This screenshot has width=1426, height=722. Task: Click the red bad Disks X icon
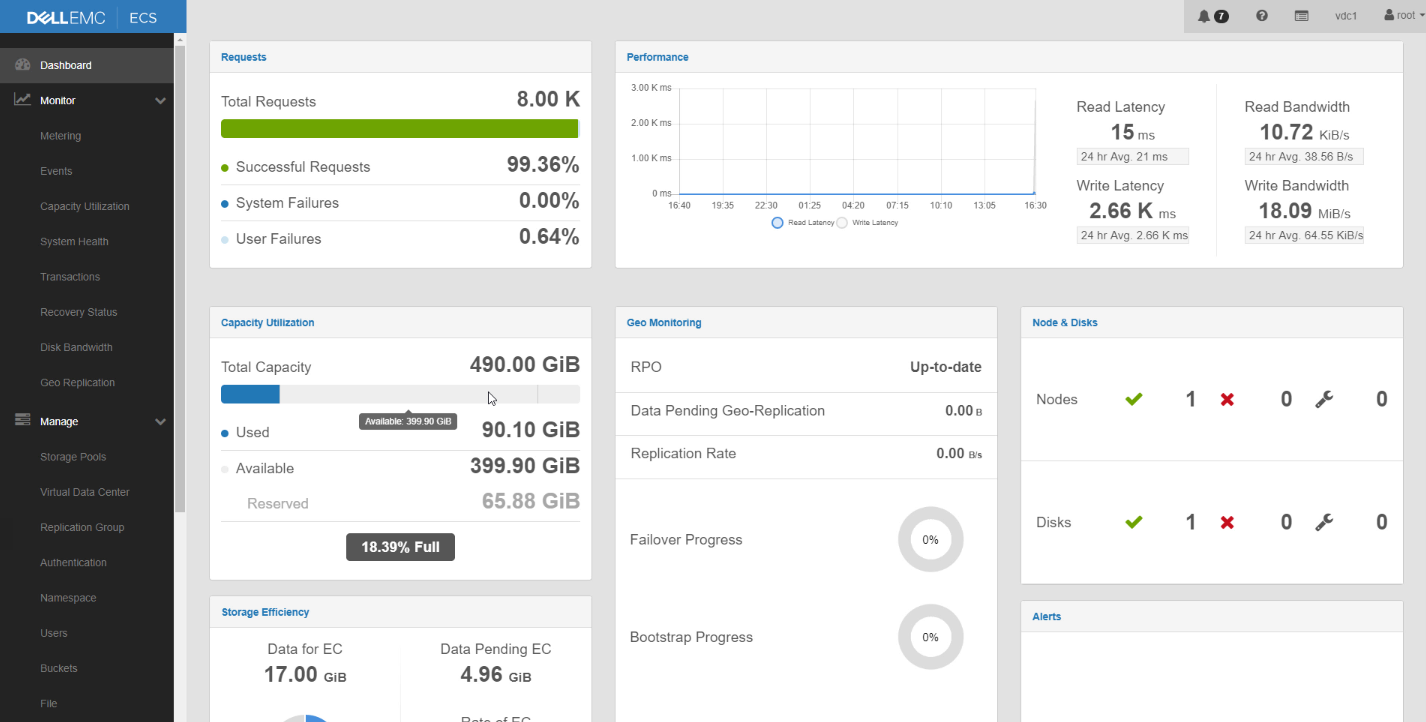click(x=1227, y=522)
